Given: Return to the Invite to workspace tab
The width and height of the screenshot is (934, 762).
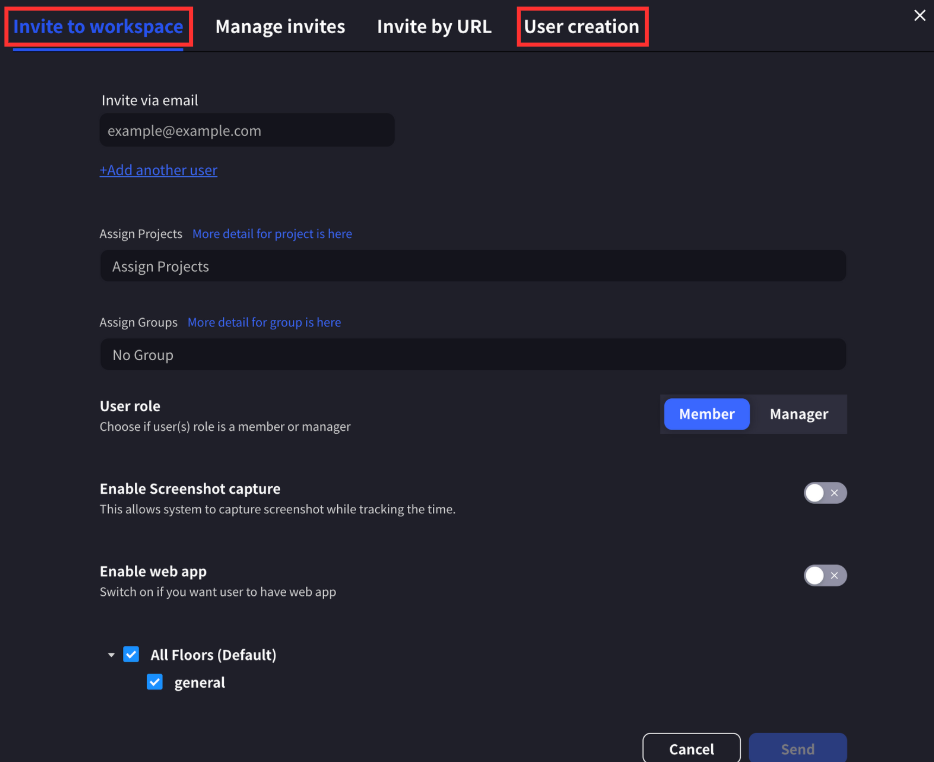Looking at the screenshot, I should coord(97,26).
